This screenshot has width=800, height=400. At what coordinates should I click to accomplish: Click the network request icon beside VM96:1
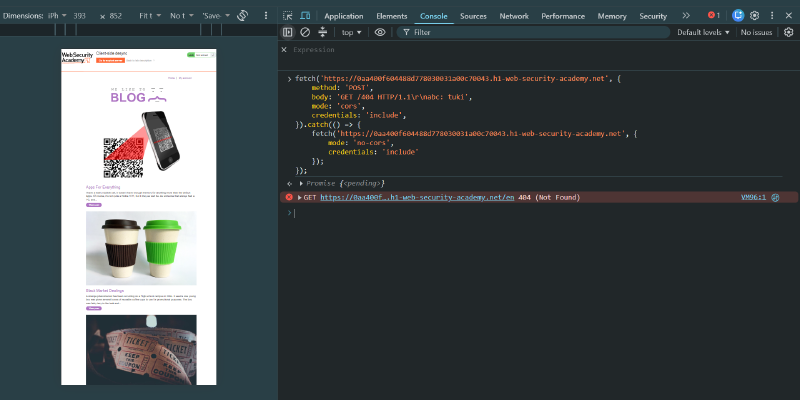point(776,197)
